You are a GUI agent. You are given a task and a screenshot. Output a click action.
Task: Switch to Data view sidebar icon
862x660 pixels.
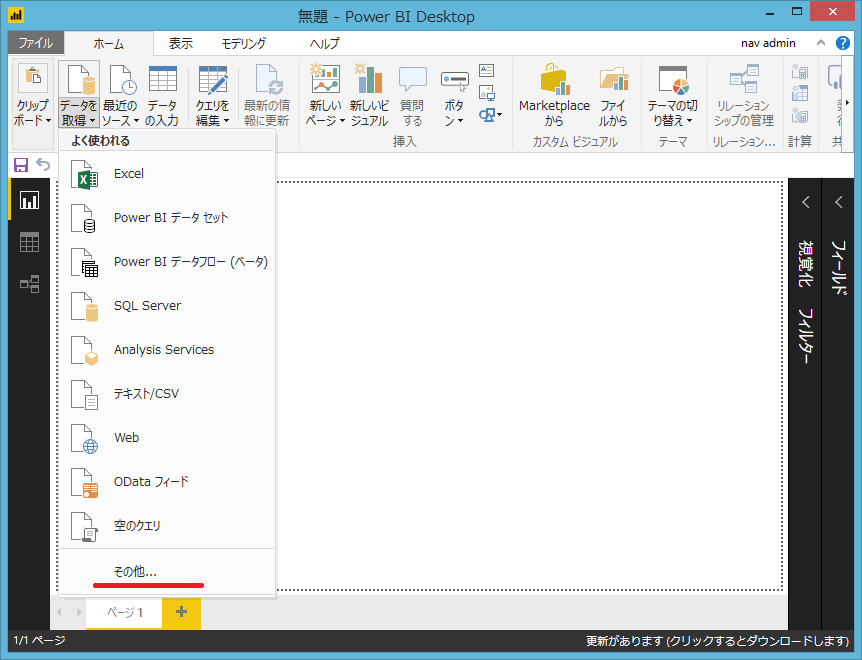(29, 242)
